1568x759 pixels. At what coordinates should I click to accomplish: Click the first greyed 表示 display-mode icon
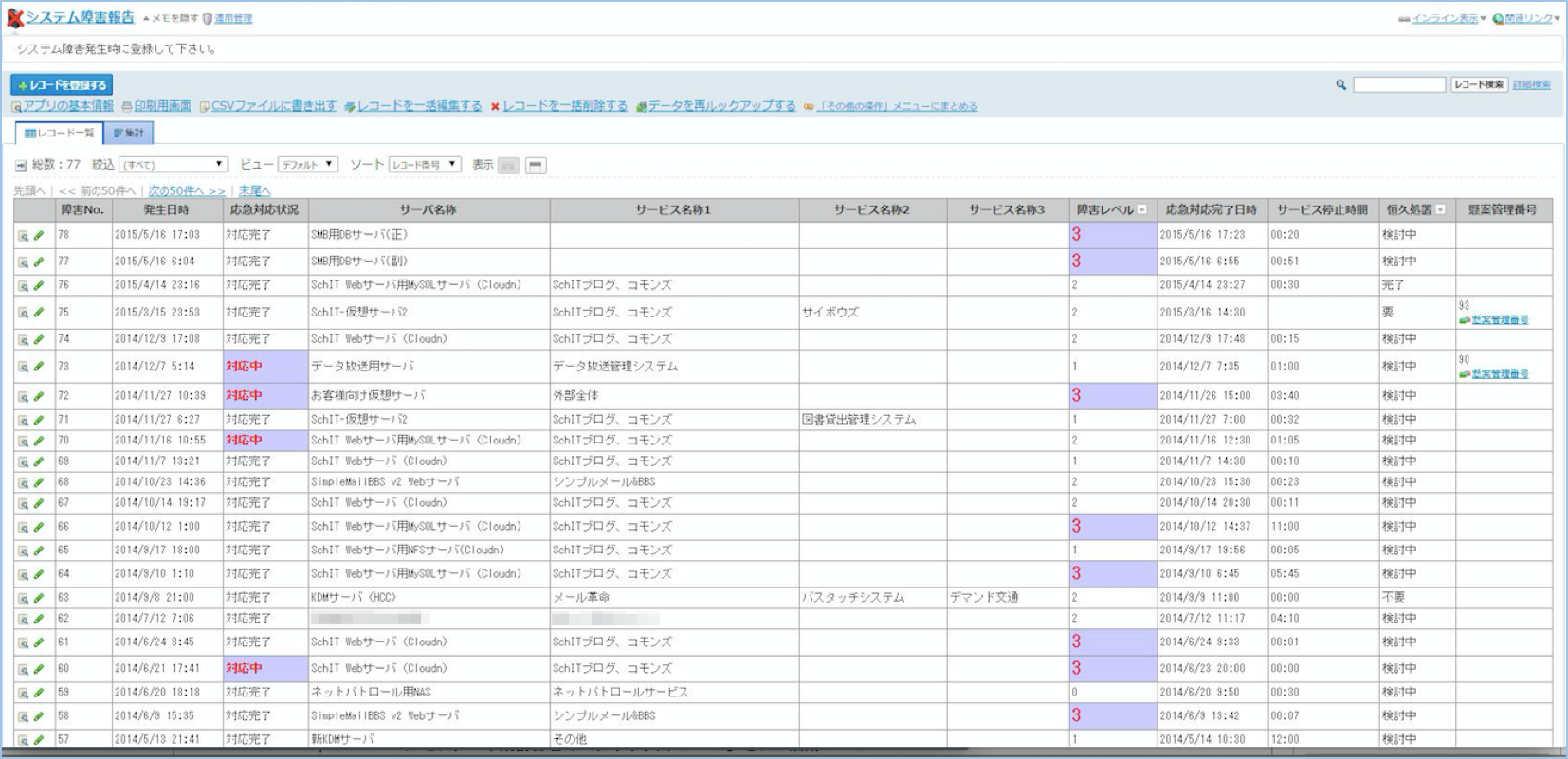click(509, 165)
